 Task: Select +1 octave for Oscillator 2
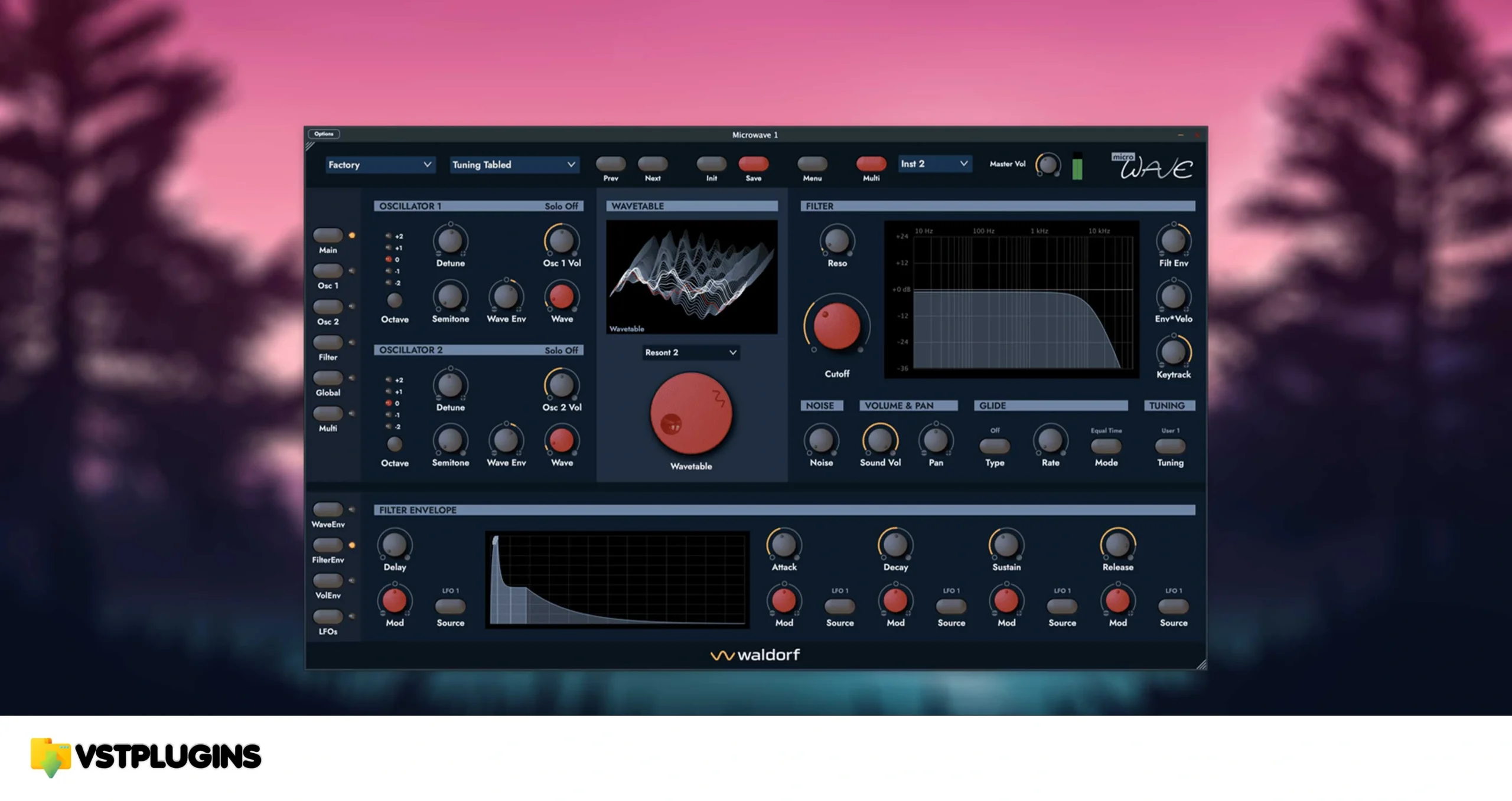click(x=394, y=391)
